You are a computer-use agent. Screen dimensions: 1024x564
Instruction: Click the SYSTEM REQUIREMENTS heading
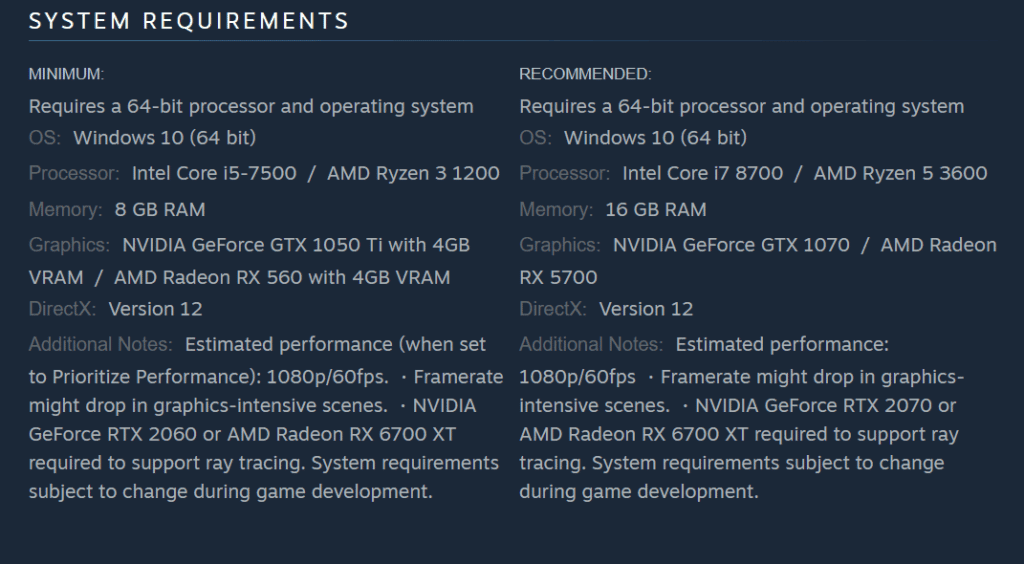point(189,21)
